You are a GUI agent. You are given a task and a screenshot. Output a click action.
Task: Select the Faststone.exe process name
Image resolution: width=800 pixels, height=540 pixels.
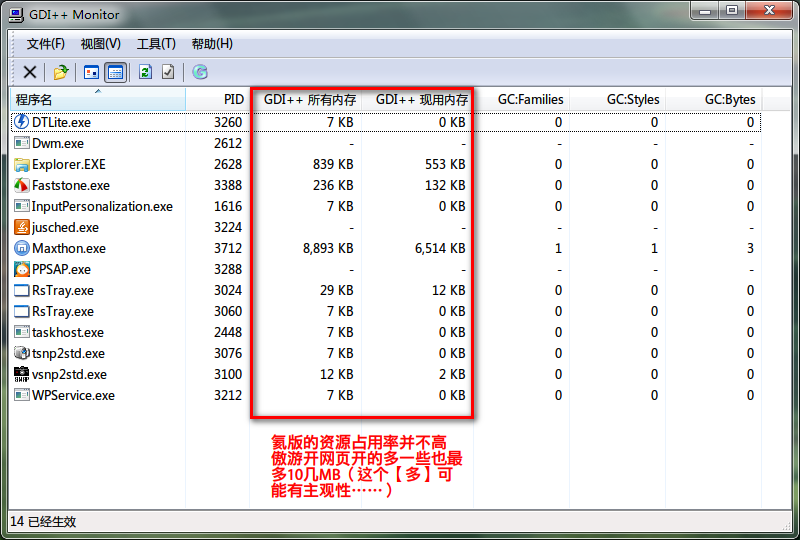[71, 185]
